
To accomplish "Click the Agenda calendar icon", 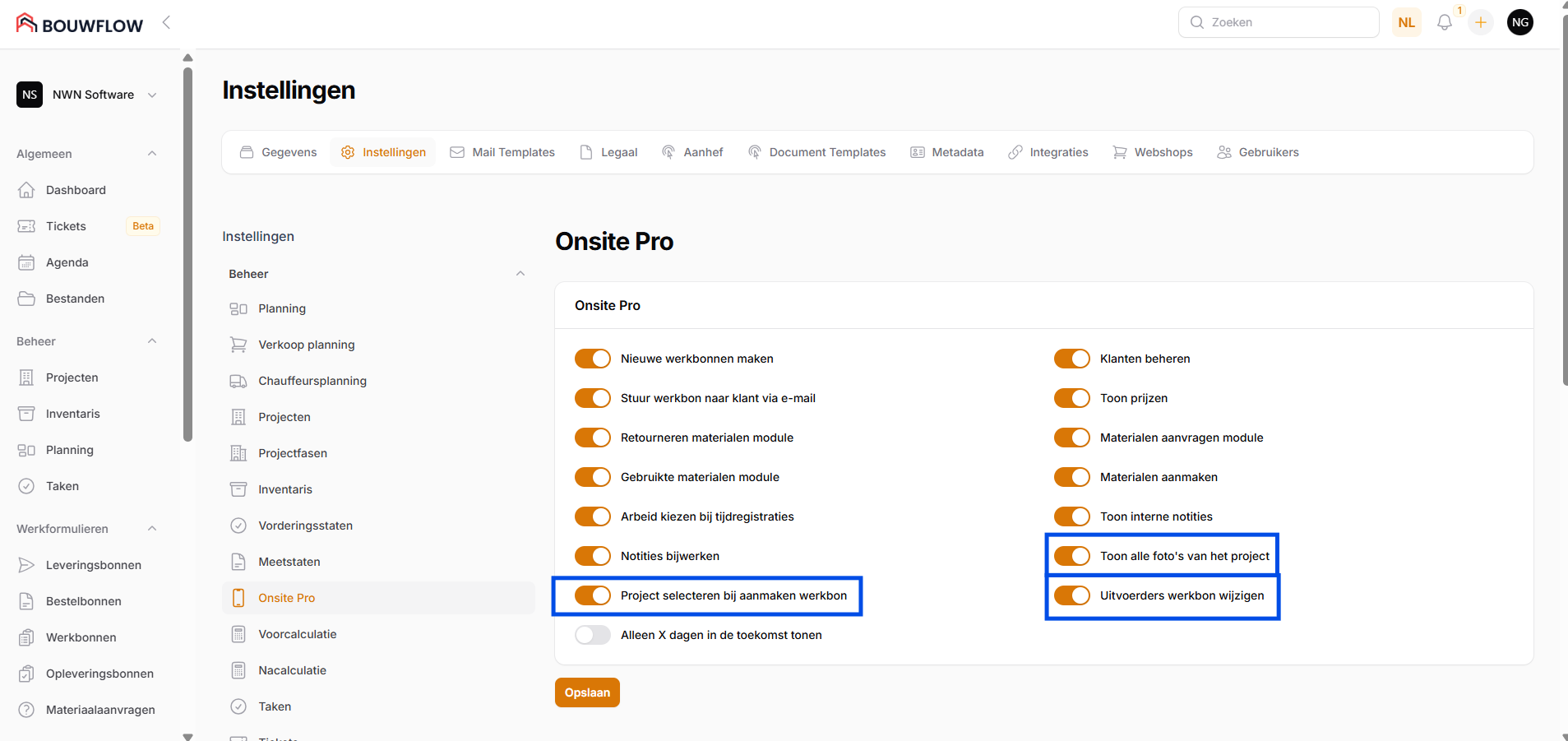I will click(x=26, y=262).
